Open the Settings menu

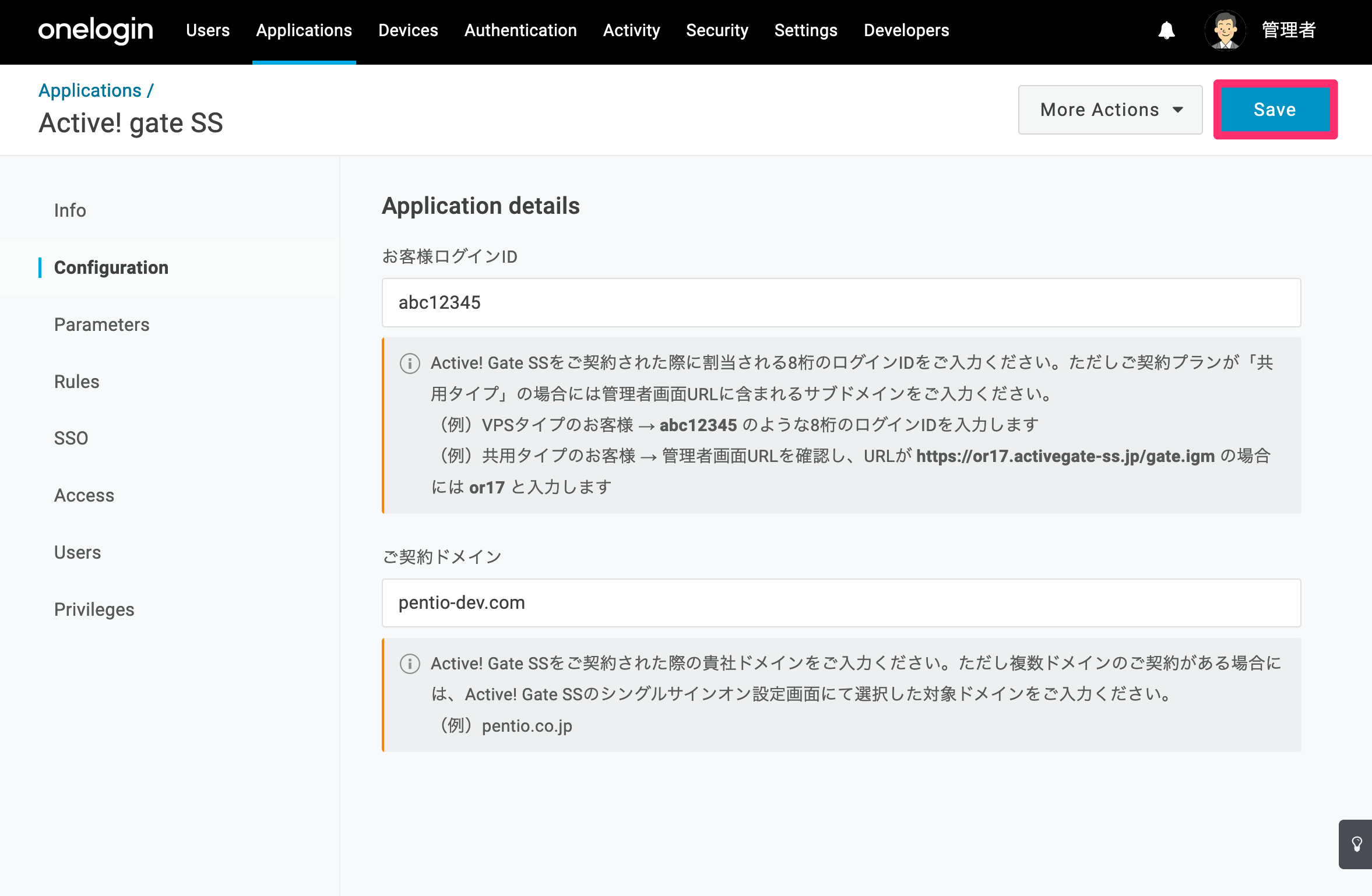pyautogui.click(x=805, y=30)
